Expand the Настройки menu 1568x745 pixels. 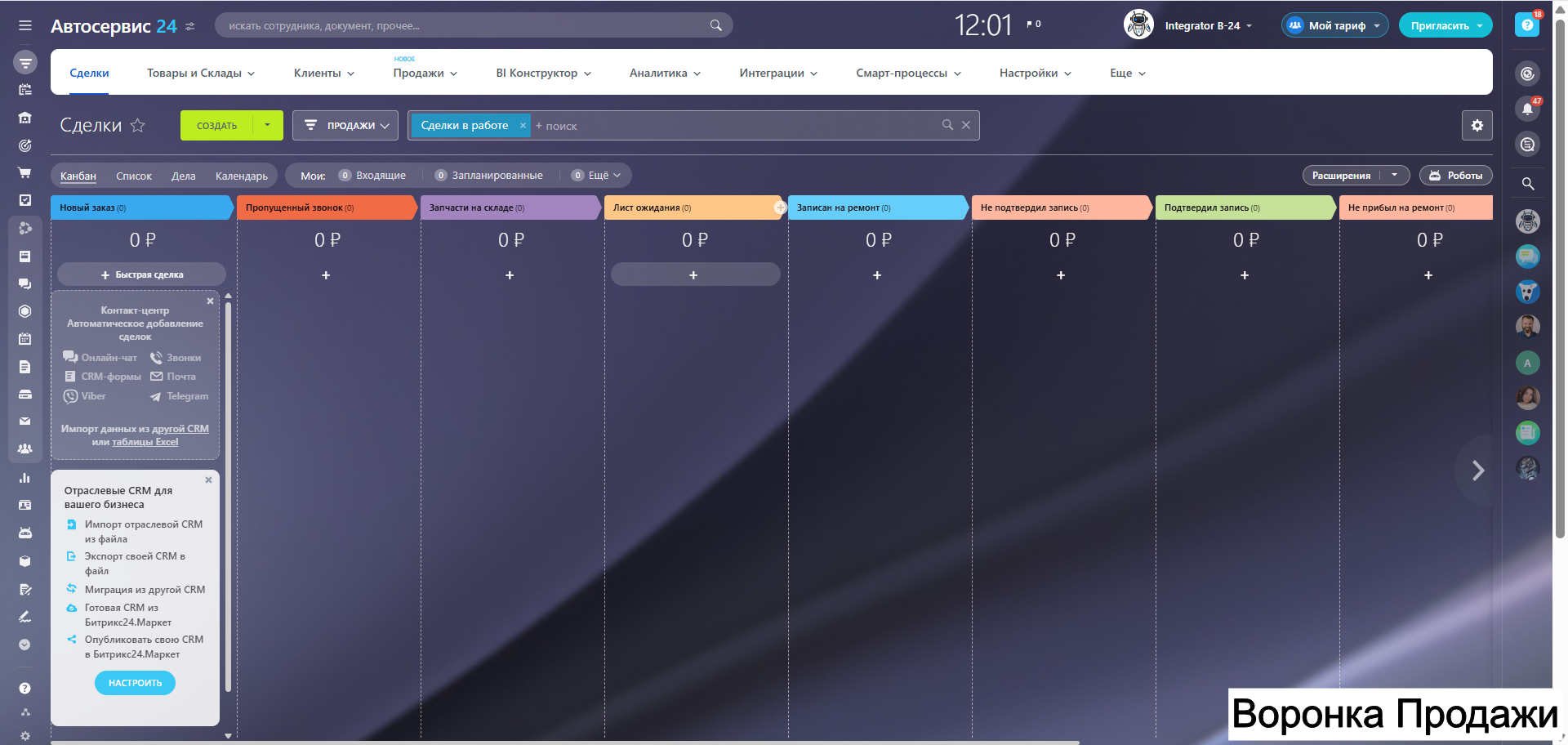coord(1036,73)
